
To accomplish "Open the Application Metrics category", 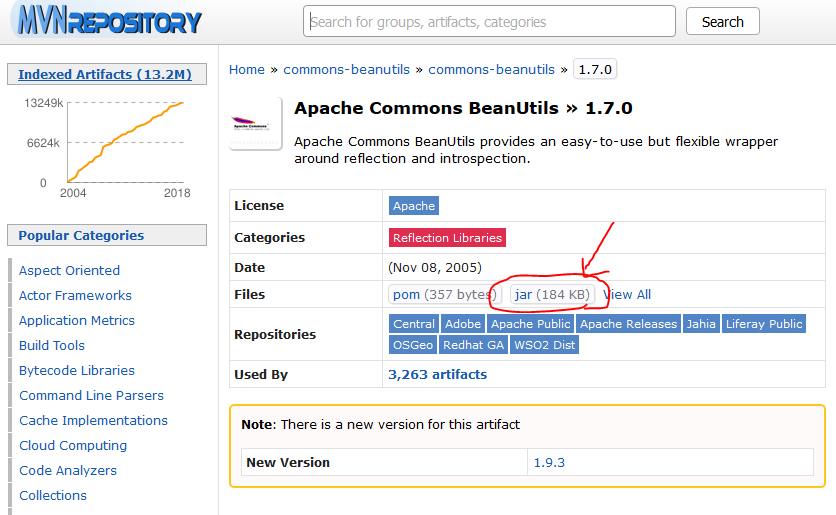I will [x=77, y=320].
